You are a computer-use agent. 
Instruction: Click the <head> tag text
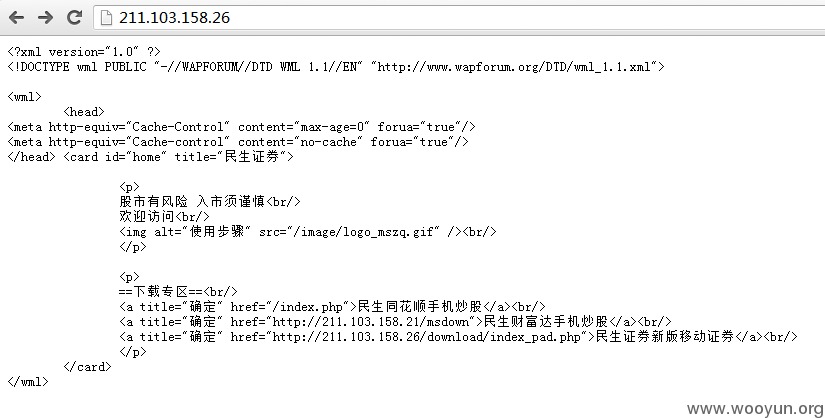(x=84, y=112)
